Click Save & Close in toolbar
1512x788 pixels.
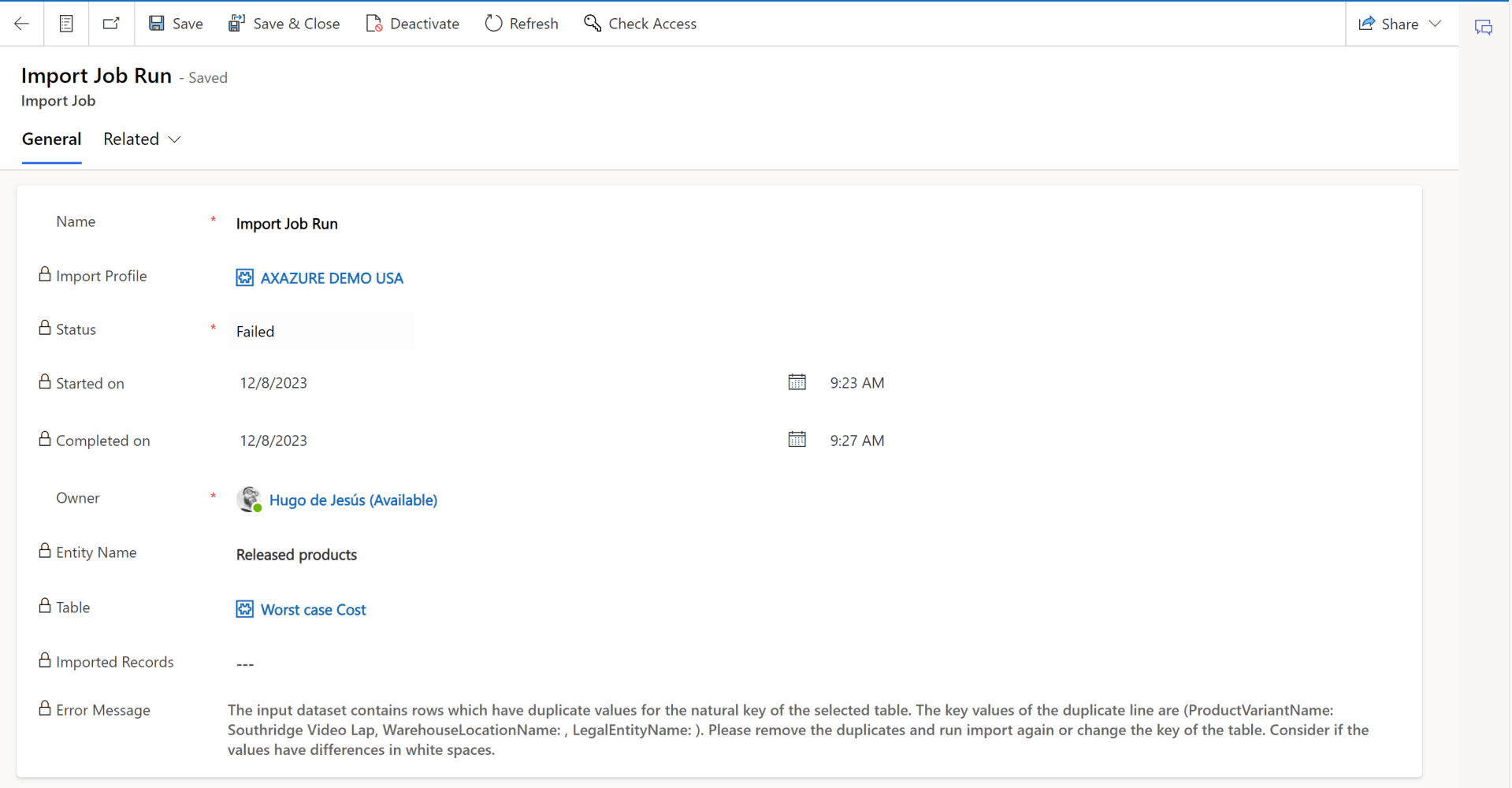284,24
